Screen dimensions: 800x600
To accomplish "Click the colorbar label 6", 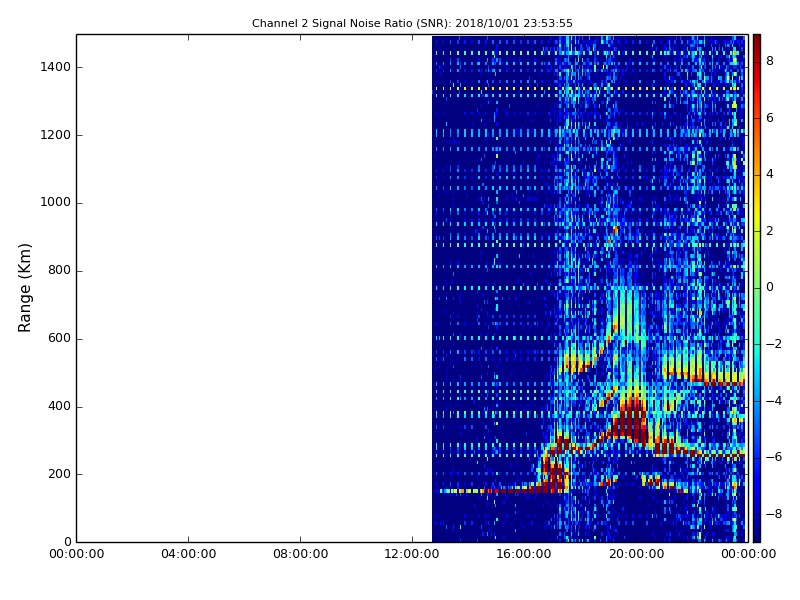I will tap(770, 118).
